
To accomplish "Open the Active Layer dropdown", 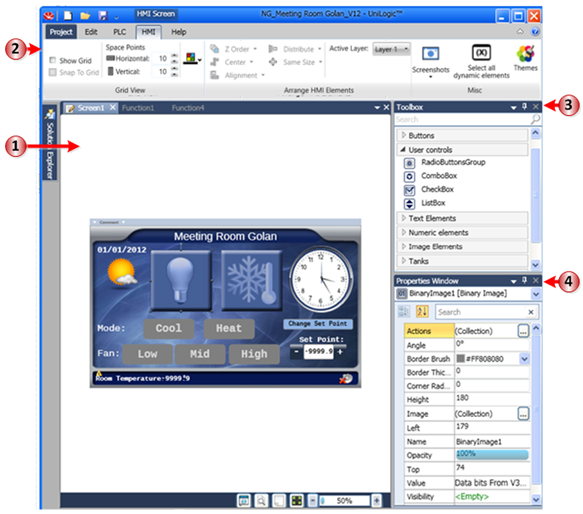I will [392, 49].
